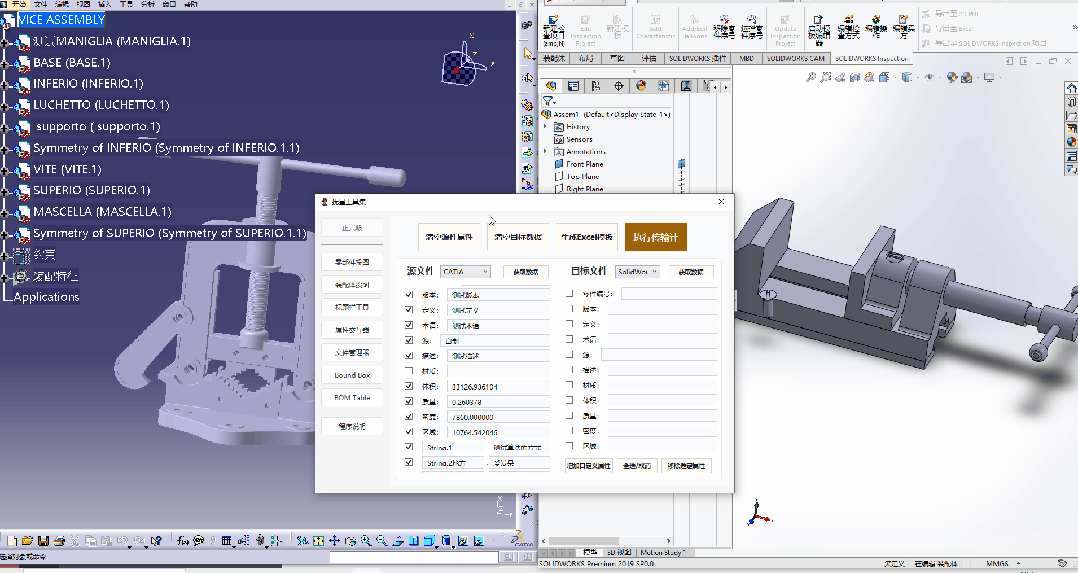Select VITE (VITE.1) in CATIA tree
Image resolution: width=1078 pixels, height=573 pixels.
(66, 169)
